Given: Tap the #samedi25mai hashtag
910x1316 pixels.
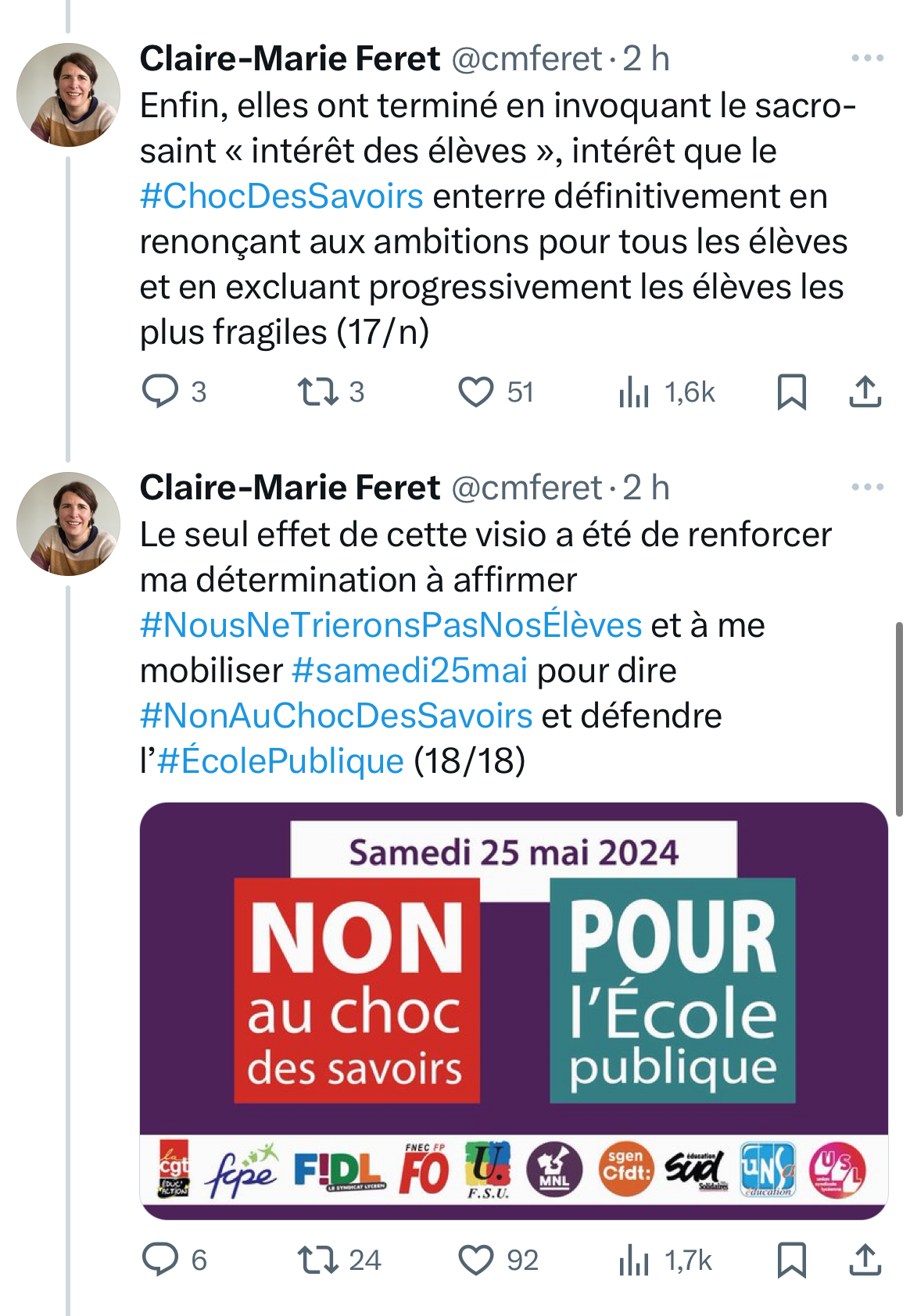Looking at the screenshot, I should click(409, 671).
